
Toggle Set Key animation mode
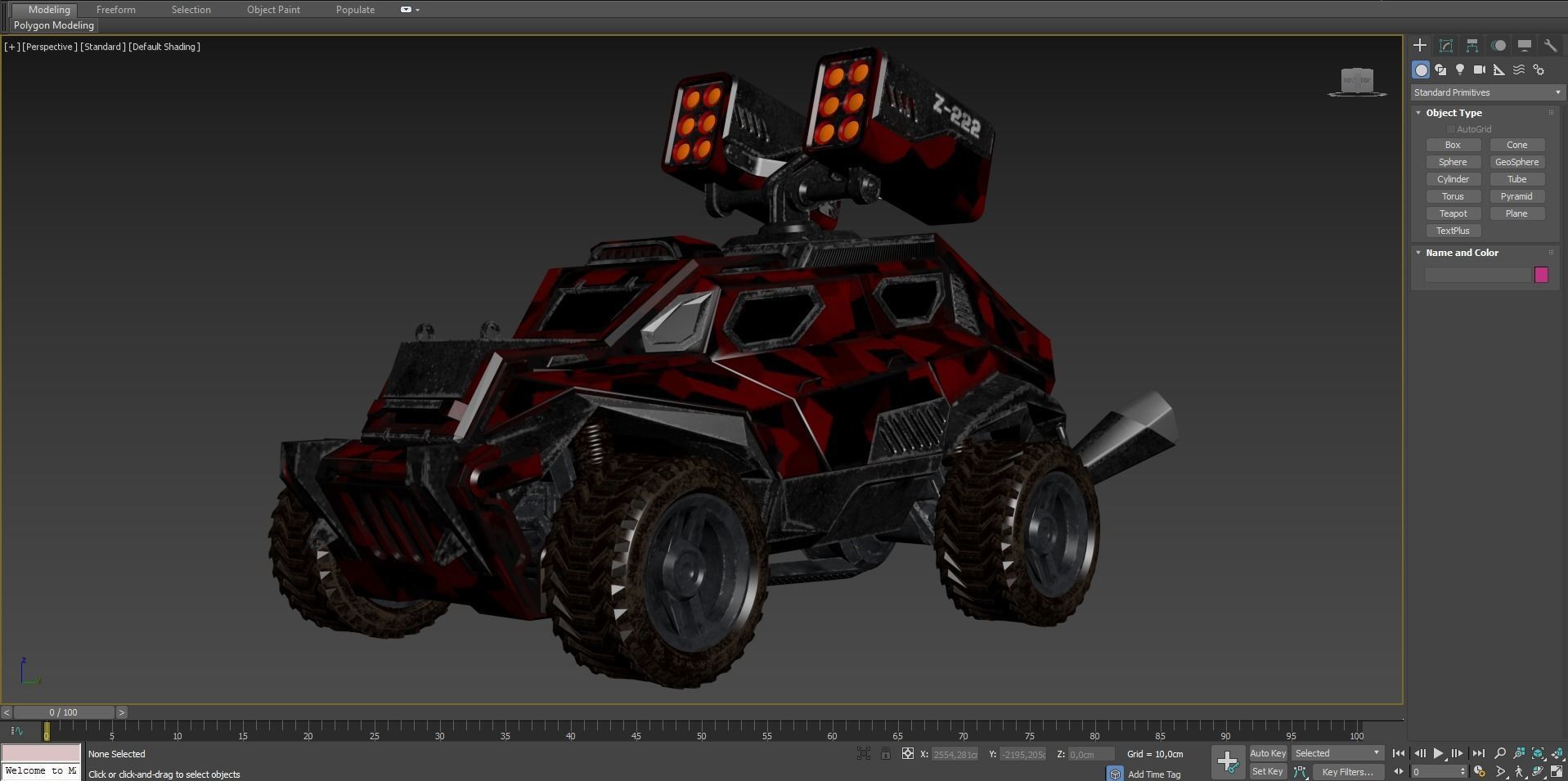tap(1268, 771)
